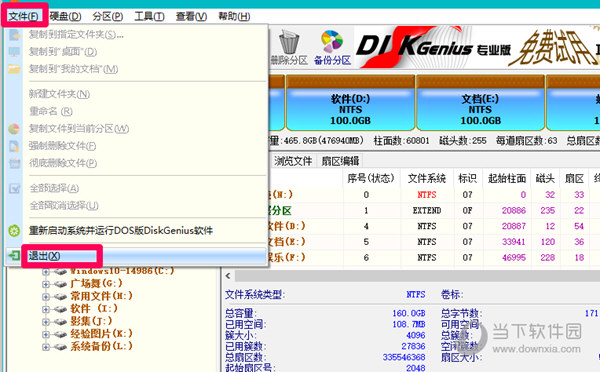Click the 标识 column header
The width and height of the screenshot is (600, 372).
[468, 178]
